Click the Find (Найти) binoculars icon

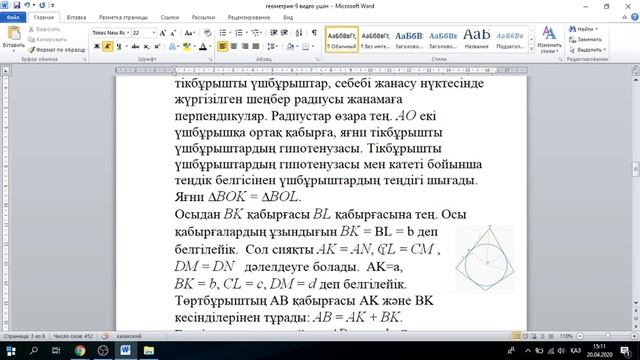click(x=573, y=29)
